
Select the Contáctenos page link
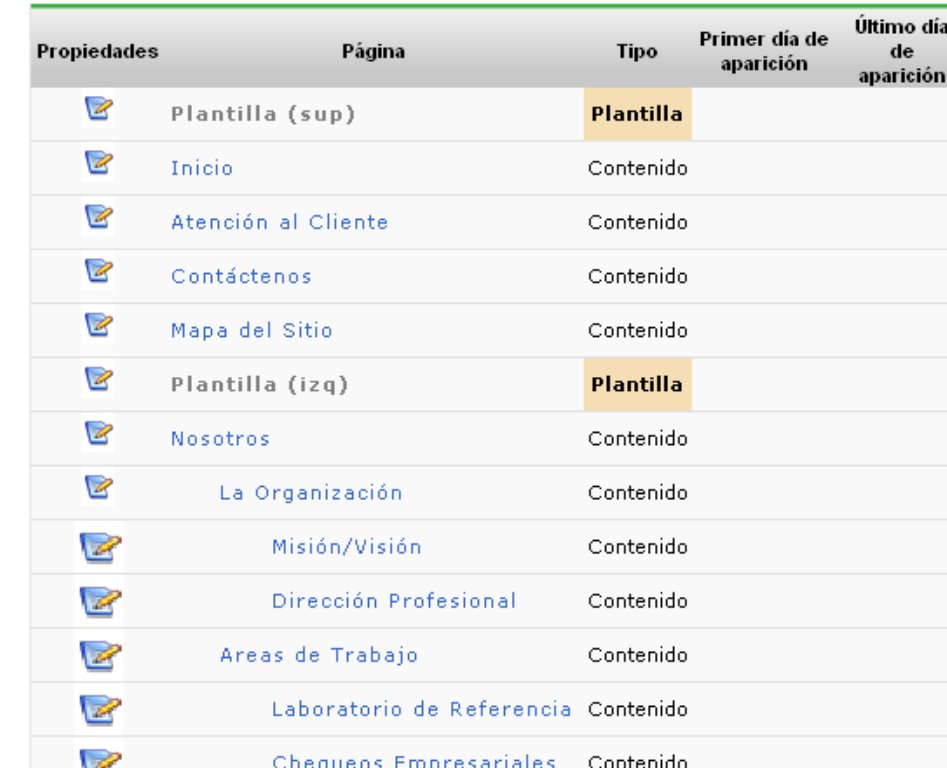[x=241, y=276]
